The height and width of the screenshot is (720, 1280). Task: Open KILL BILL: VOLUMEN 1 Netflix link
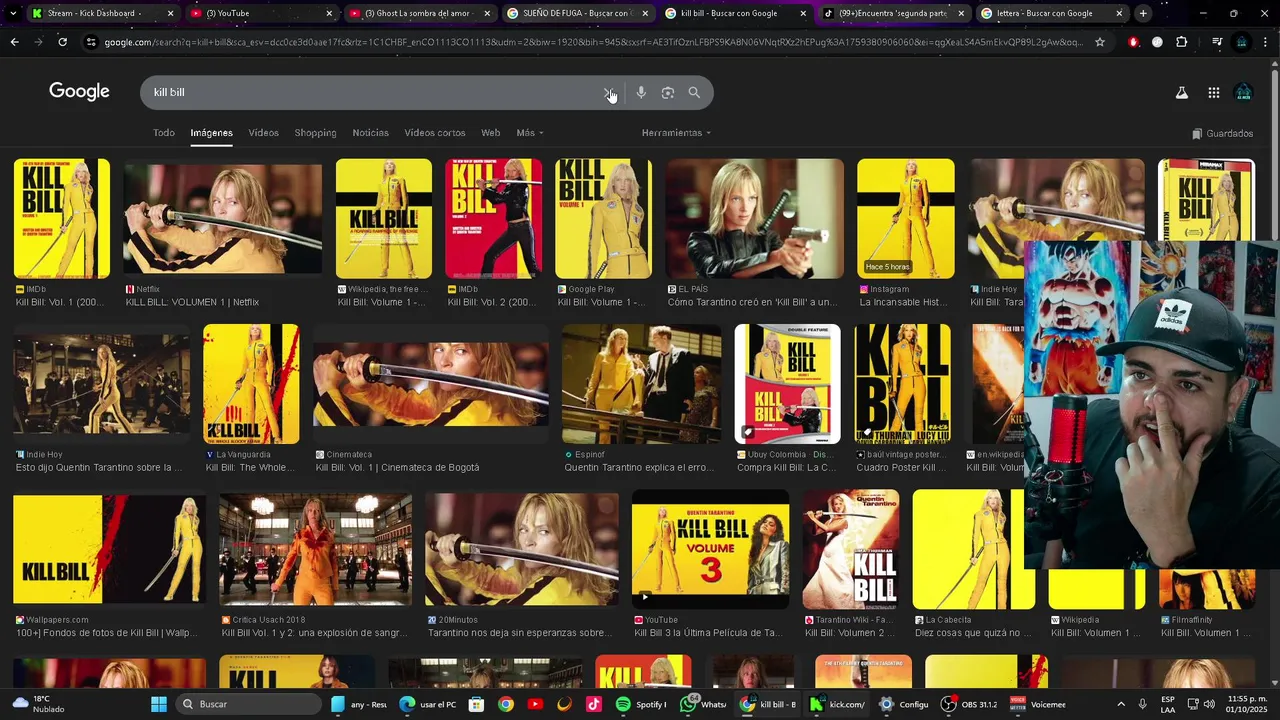tap(192, 302)
